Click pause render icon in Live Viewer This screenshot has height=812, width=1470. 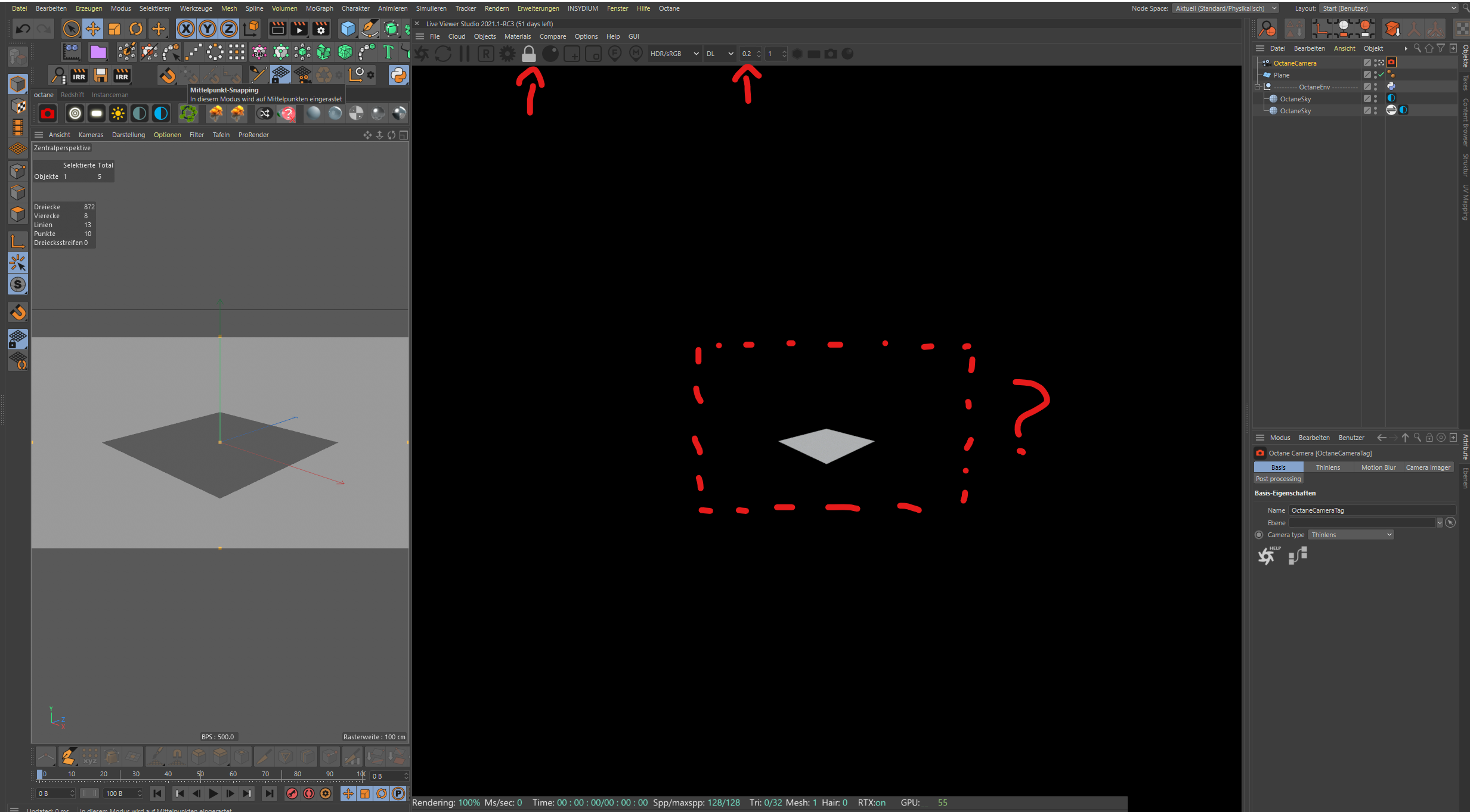pos(465,54)
